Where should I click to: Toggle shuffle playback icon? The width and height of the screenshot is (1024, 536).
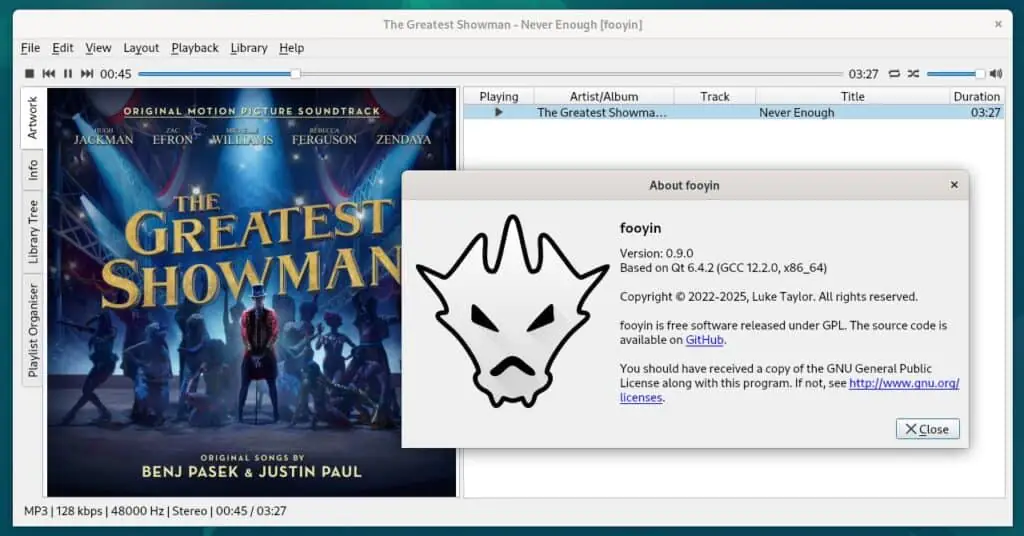click(x=913, y=74)
